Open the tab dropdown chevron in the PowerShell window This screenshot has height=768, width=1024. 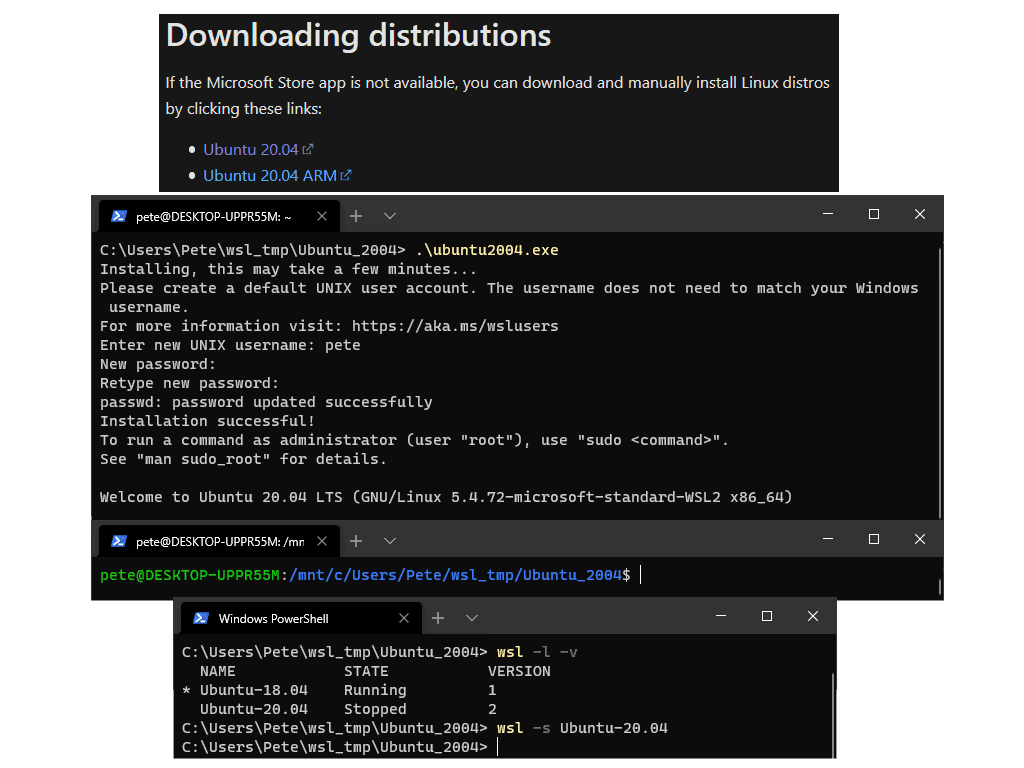point(471,617)
